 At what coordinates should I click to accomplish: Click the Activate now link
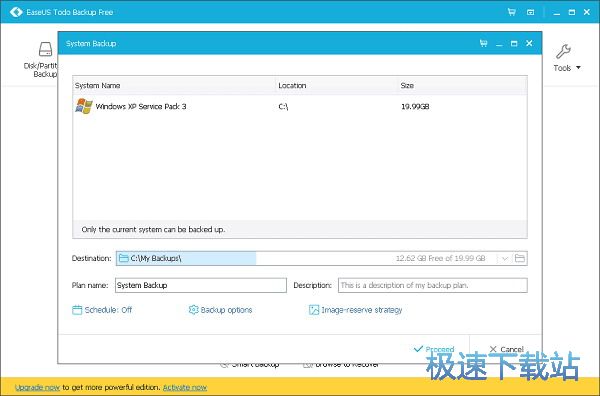click(185, 388)
